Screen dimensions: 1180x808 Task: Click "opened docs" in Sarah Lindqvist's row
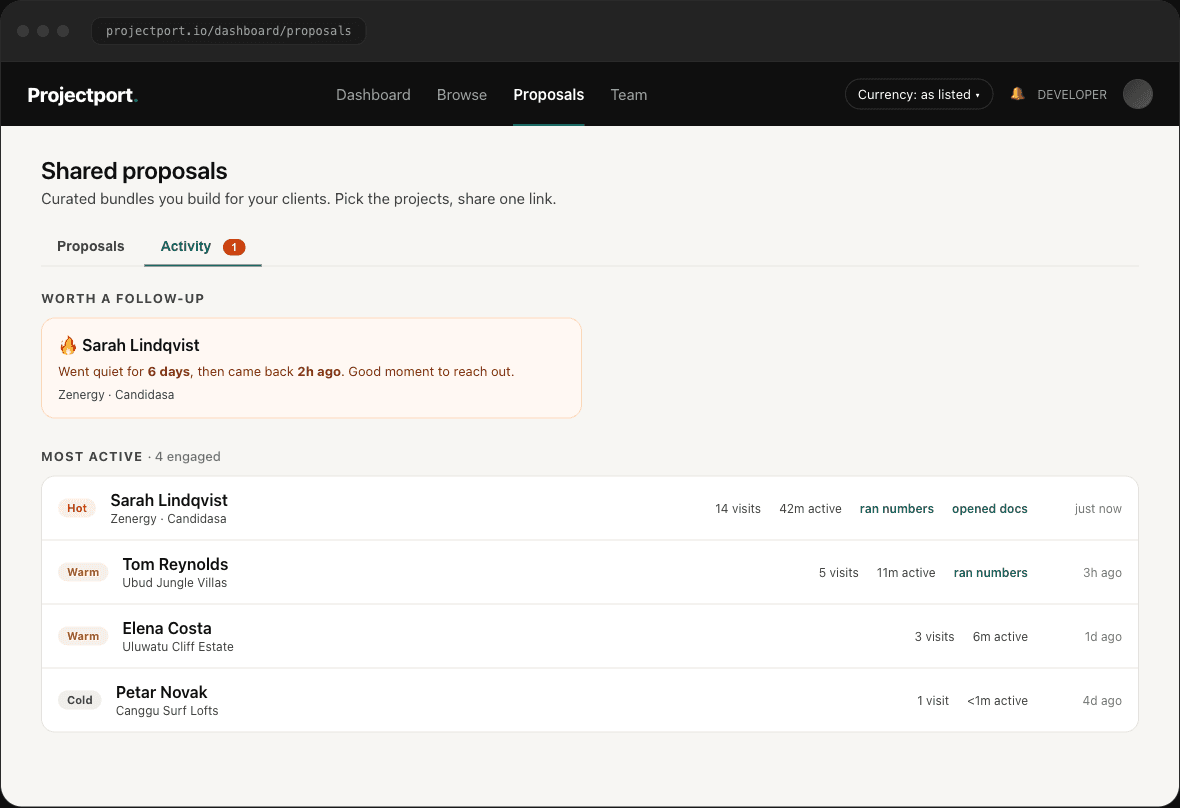pos(990,509)
